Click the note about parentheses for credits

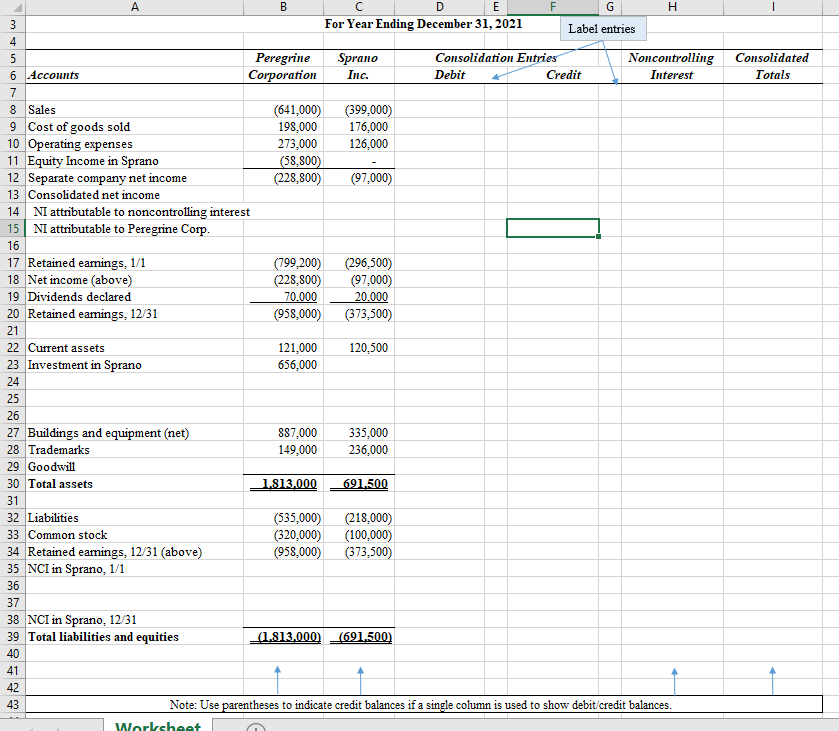pyautogui.click(x=421, y=705)
